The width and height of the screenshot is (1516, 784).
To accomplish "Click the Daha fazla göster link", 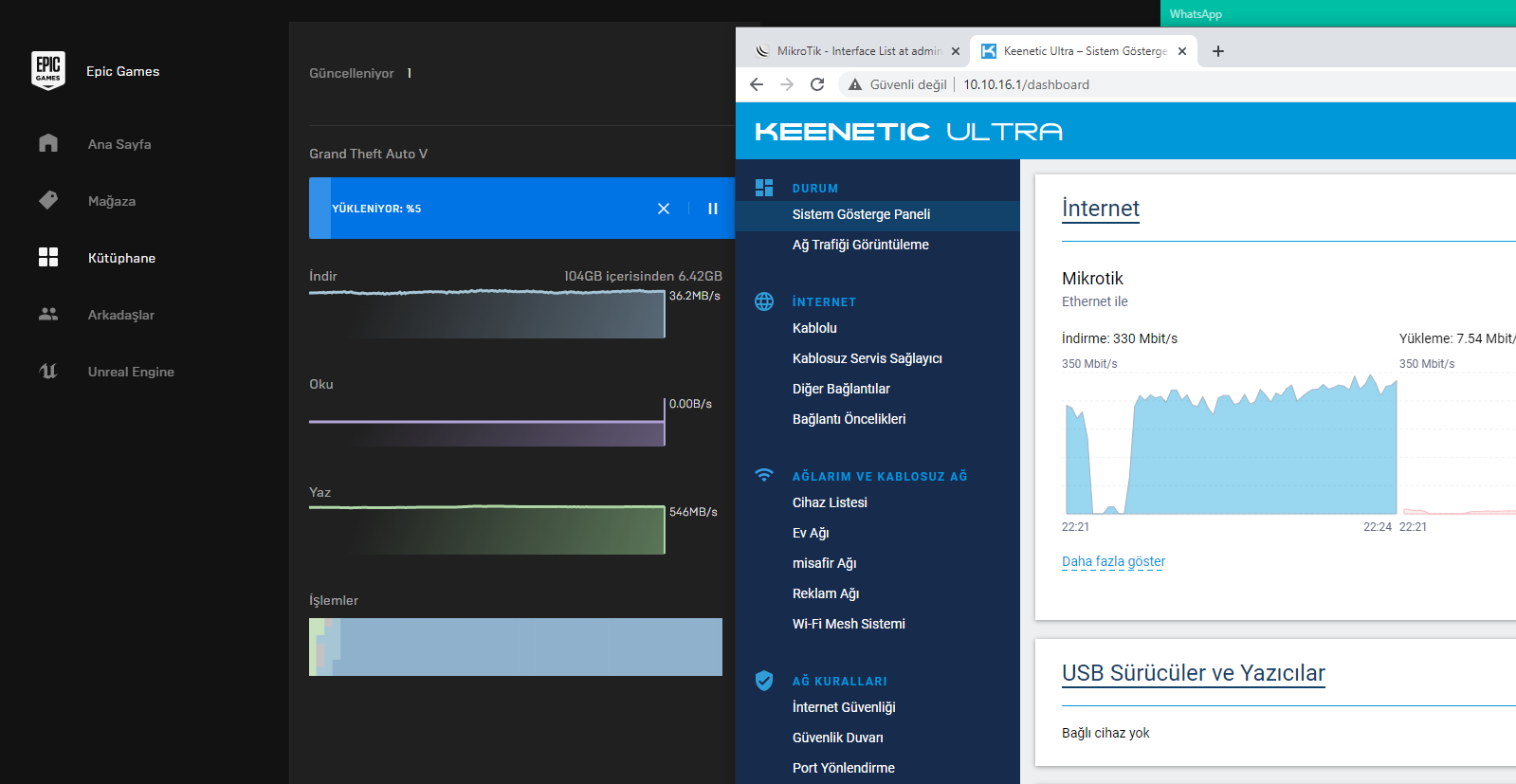I will click(x=1113, y=561).
